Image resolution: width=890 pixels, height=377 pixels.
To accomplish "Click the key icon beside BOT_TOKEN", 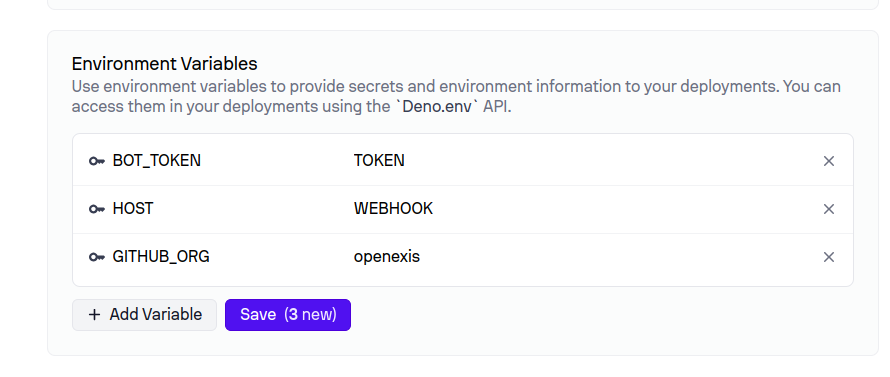I will [x=97, y=161].
